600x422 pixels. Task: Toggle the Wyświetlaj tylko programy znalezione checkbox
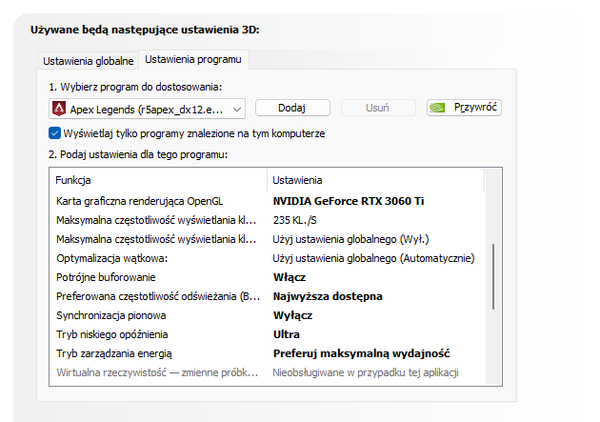pos(55,133)
